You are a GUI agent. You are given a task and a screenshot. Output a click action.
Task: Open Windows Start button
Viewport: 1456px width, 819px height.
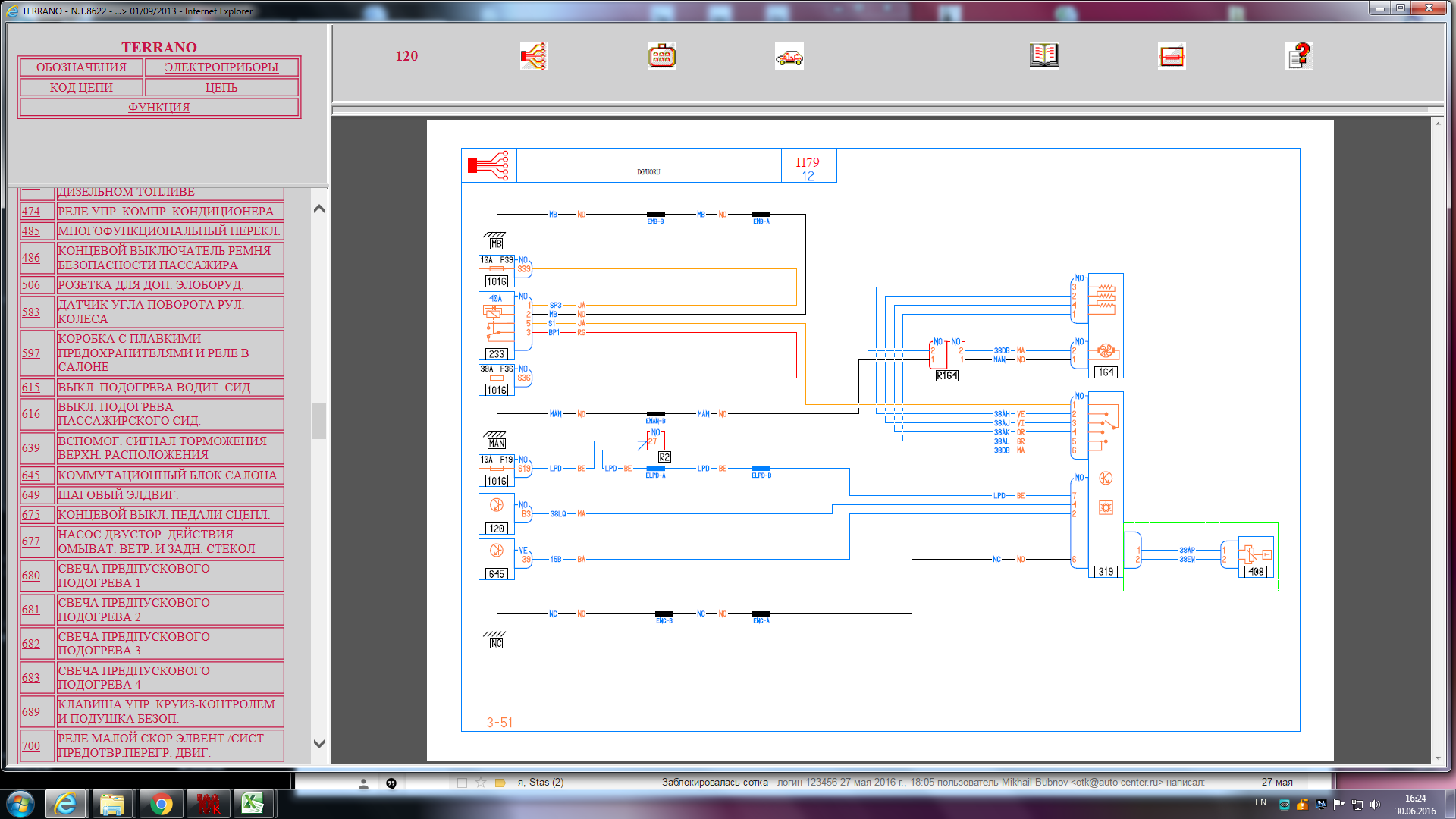pyautogui.click(x=20, y=804)
